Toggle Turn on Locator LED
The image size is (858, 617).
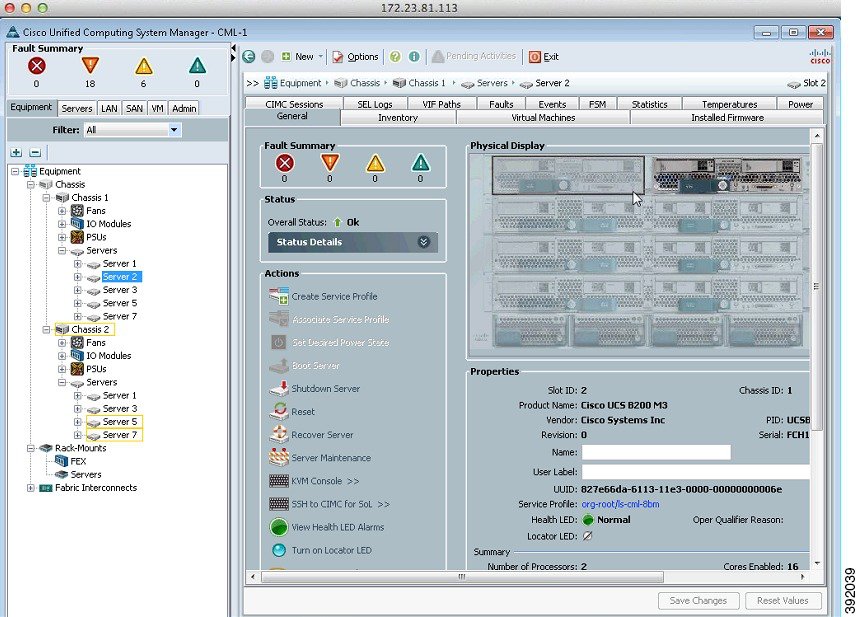[x=279, y=550]
